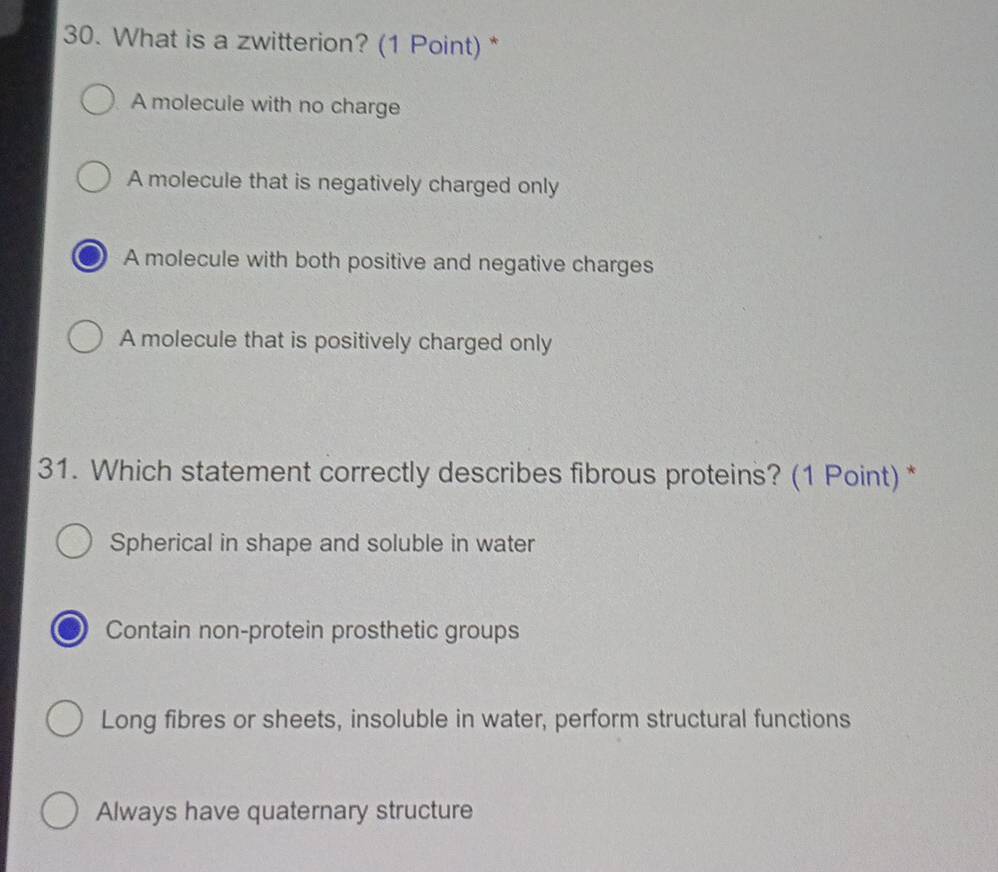Click '(1 Point)' label on question 31
Screen dimensions: 998x872
pos(845,476)
